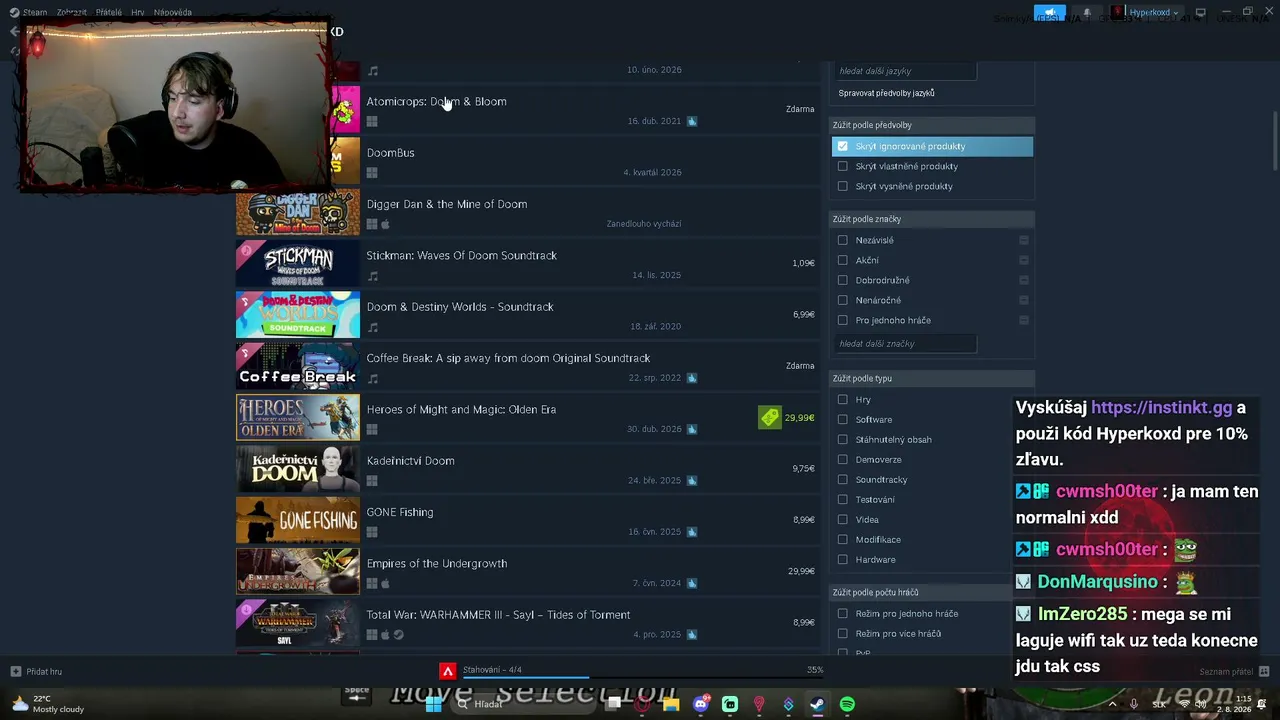Open Kadeřnictví Doom store result

526,469
